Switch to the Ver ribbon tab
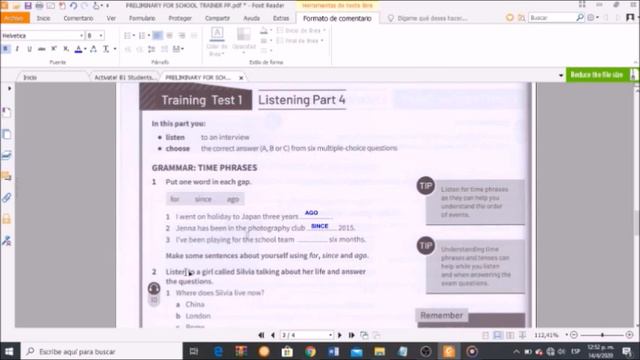The height and width of the screenshot is (360, 640). 111,18
